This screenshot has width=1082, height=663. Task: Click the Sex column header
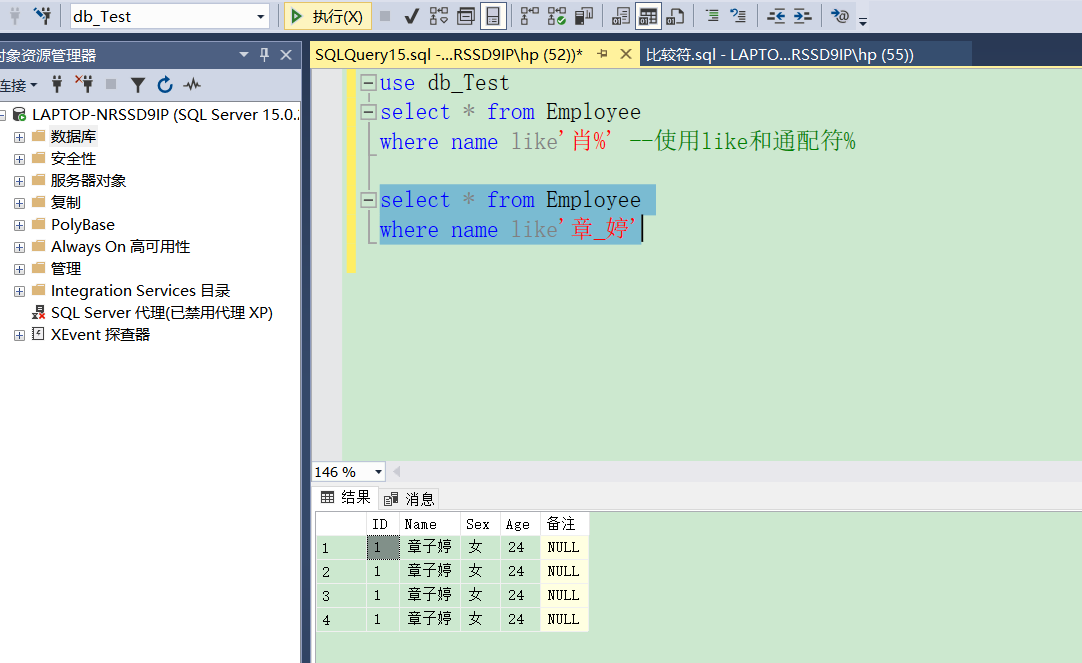click(480, 524)
